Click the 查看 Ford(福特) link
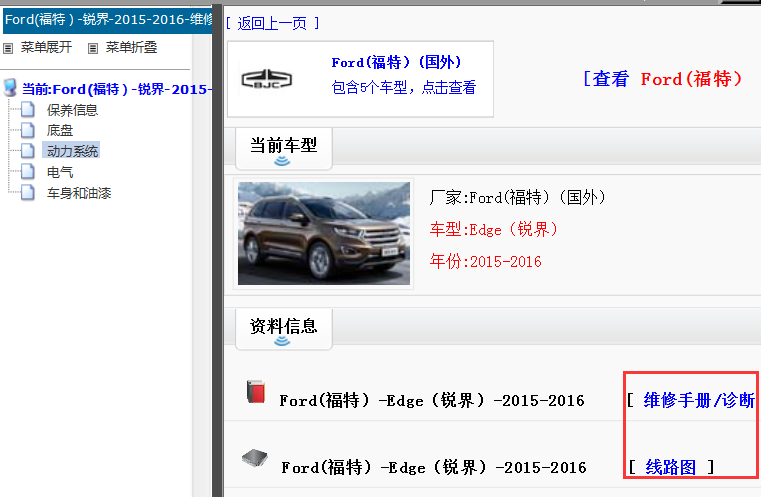 662,79
